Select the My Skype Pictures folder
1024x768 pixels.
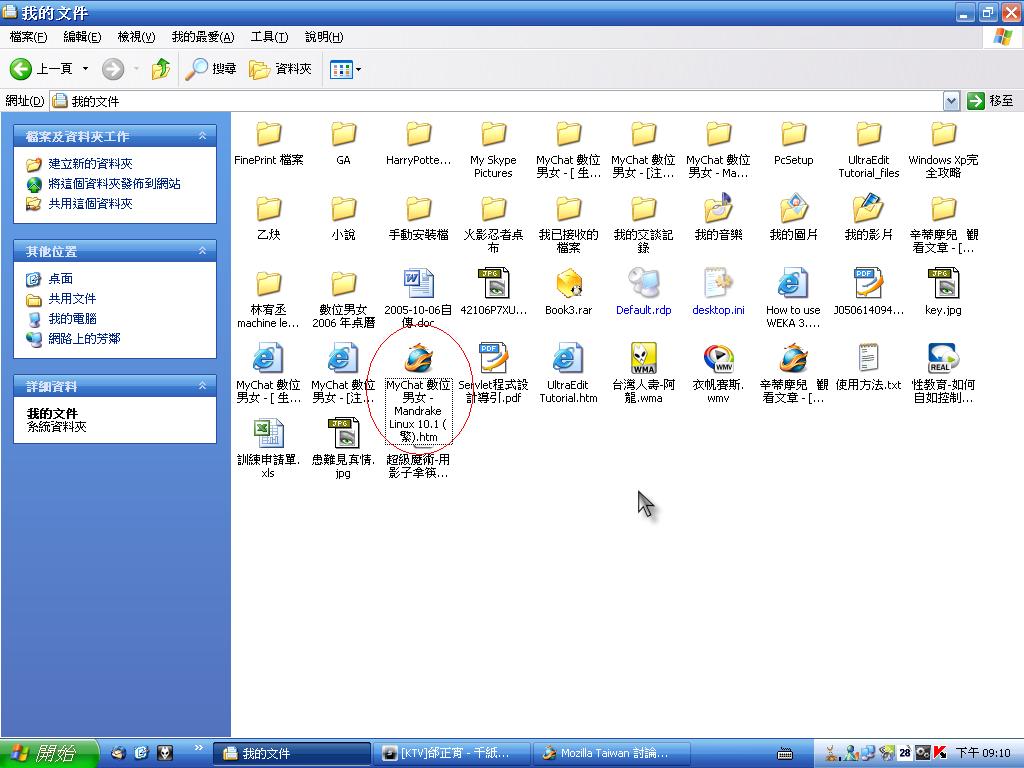(x=493, y=135)
